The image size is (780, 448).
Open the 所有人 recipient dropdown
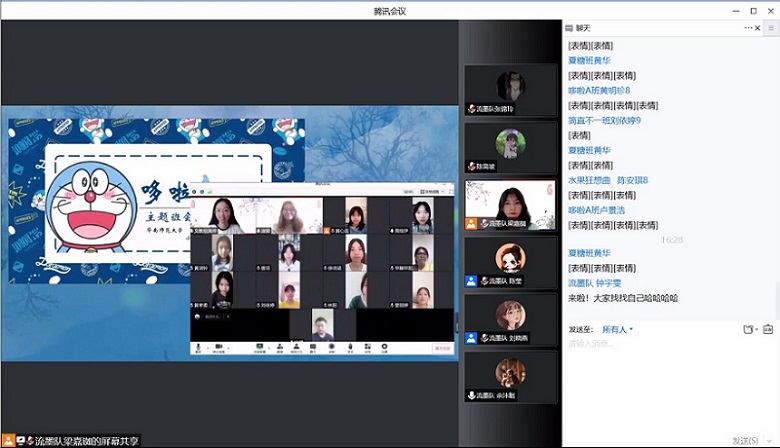pyautogui.click(x=617, y=329)
